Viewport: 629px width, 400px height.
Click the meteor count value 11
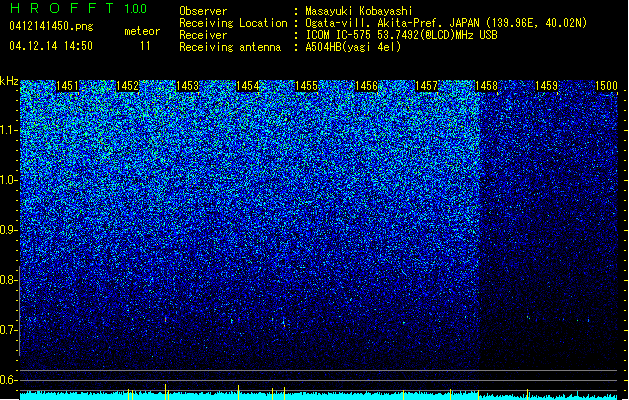click(x=145, y=46)
